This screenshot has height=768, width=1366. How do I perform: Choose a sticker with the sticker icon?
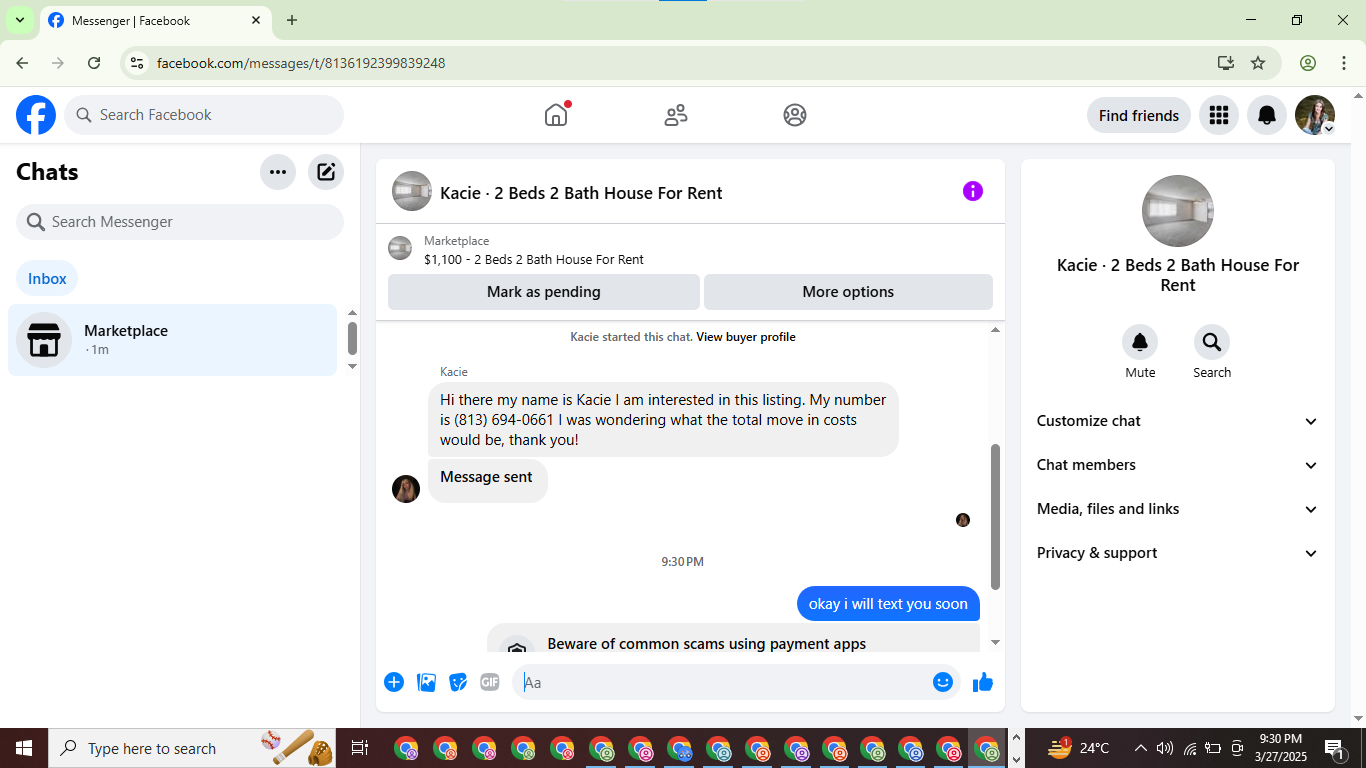458,682
